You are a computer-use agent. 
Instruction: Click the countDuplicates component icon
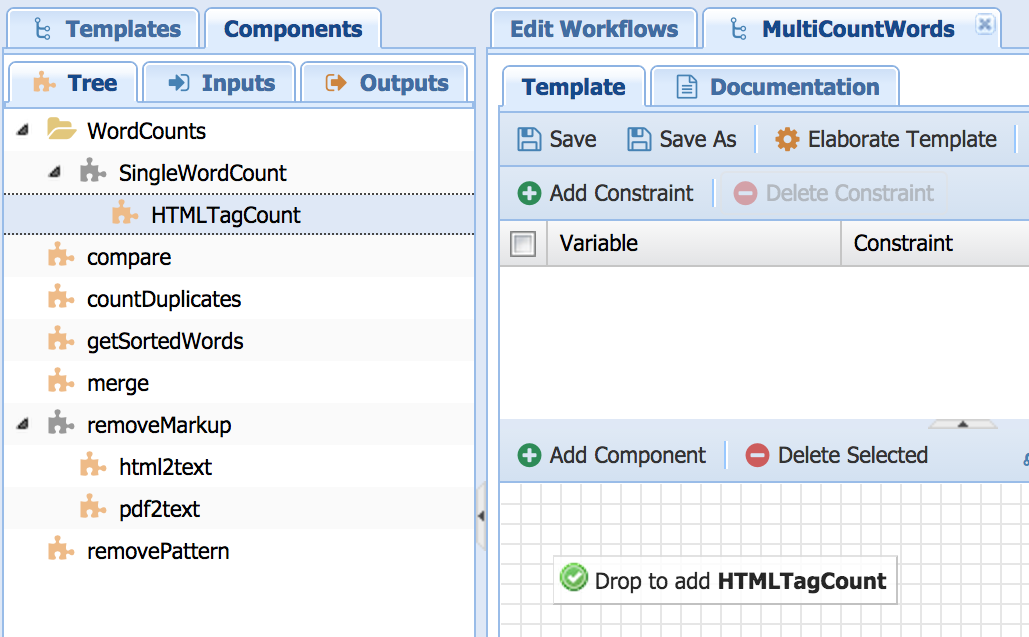coord(61,299)
